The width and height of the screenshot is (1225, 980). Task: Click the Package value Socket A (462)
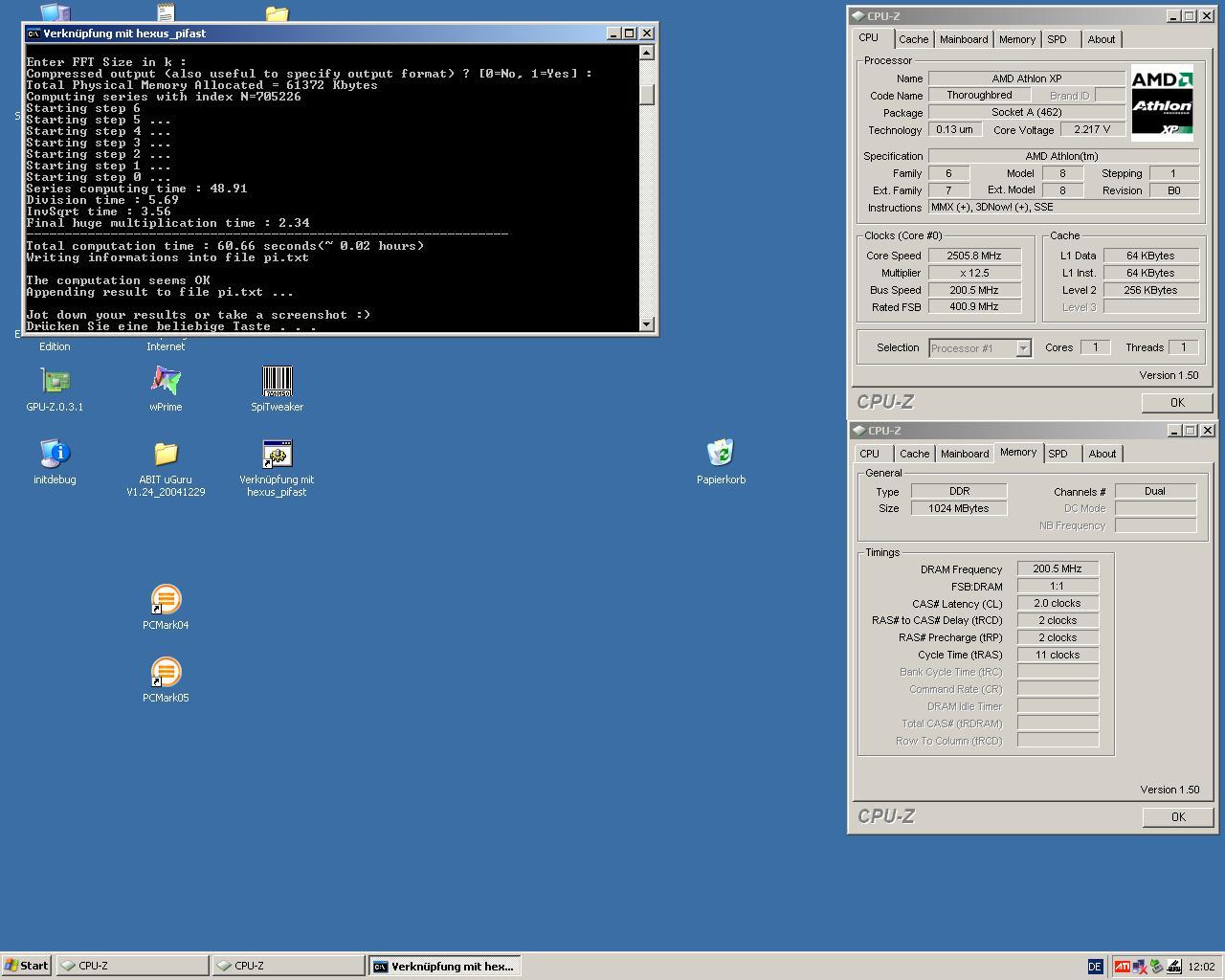pyautogui.click(x=1027, y=113)
